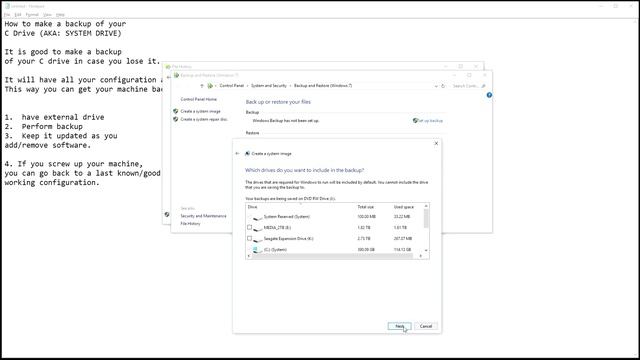The height and width of the screenshot is (360, 640).
Task: Open Notepad Edit menu
Action: coord(18,15)
